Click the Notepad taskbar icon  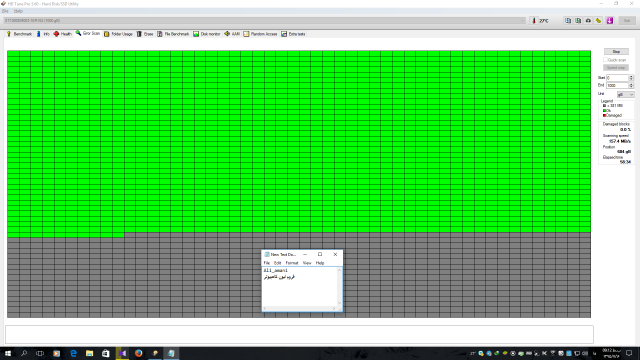tap(171, 353)
